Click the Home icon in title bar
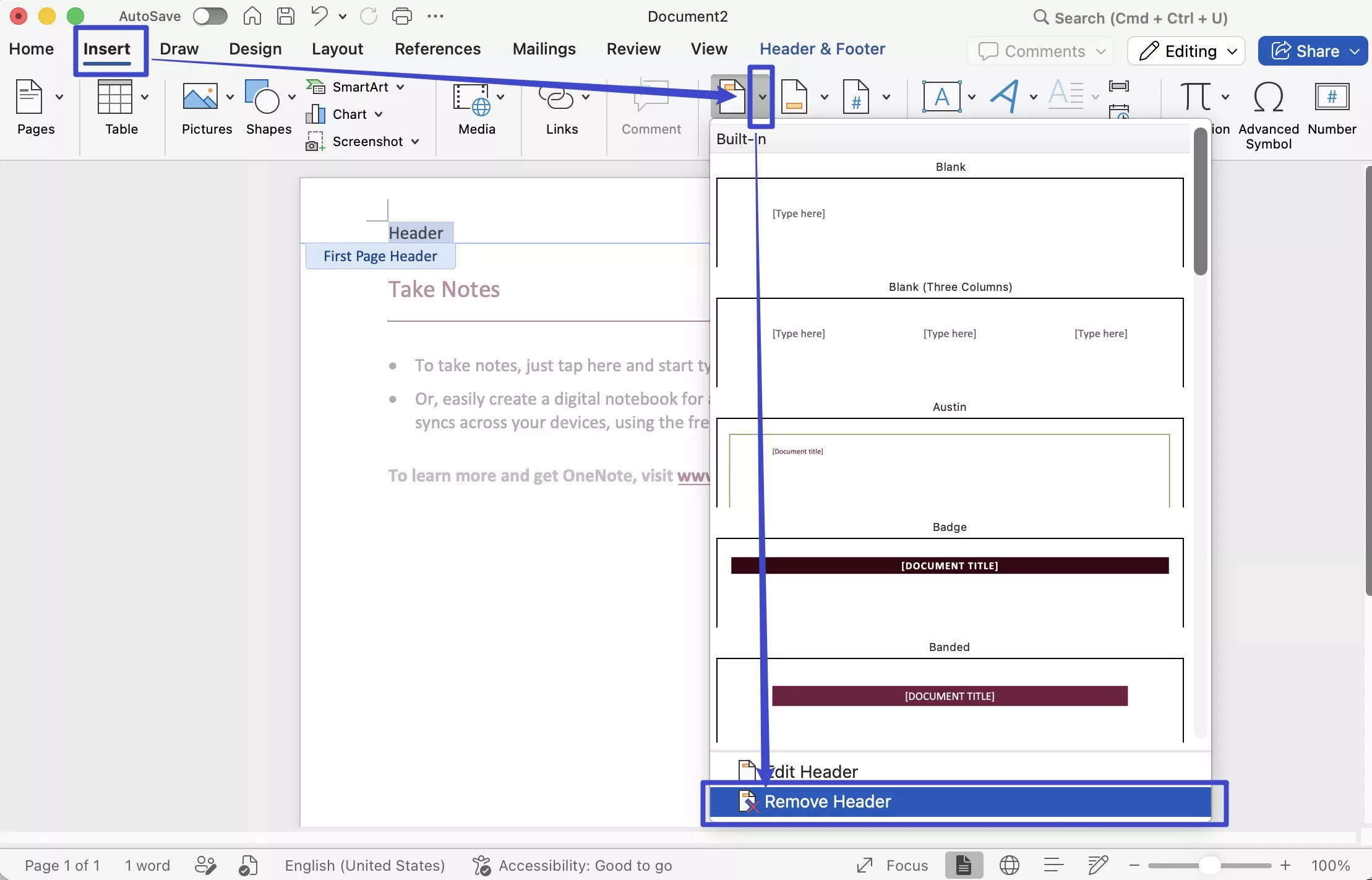The height and width of the screenshot is (880, 1372). pyautogui.click(x=252, y=16)
